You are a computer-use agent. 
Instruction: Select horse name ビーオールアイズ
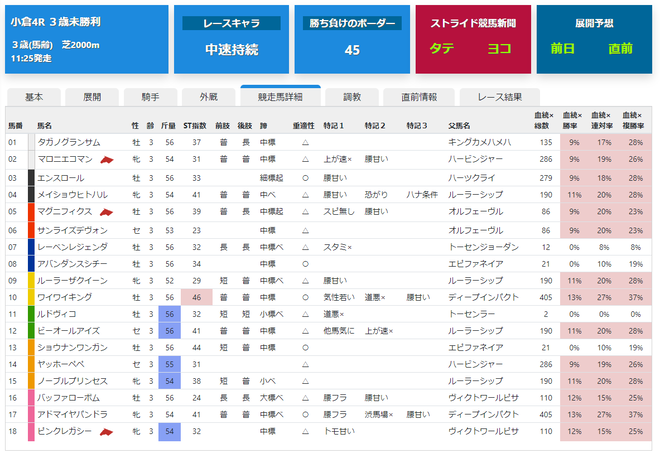69,331
